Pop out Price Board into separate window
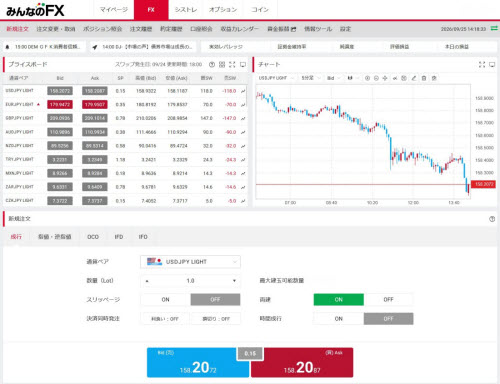 243,65
